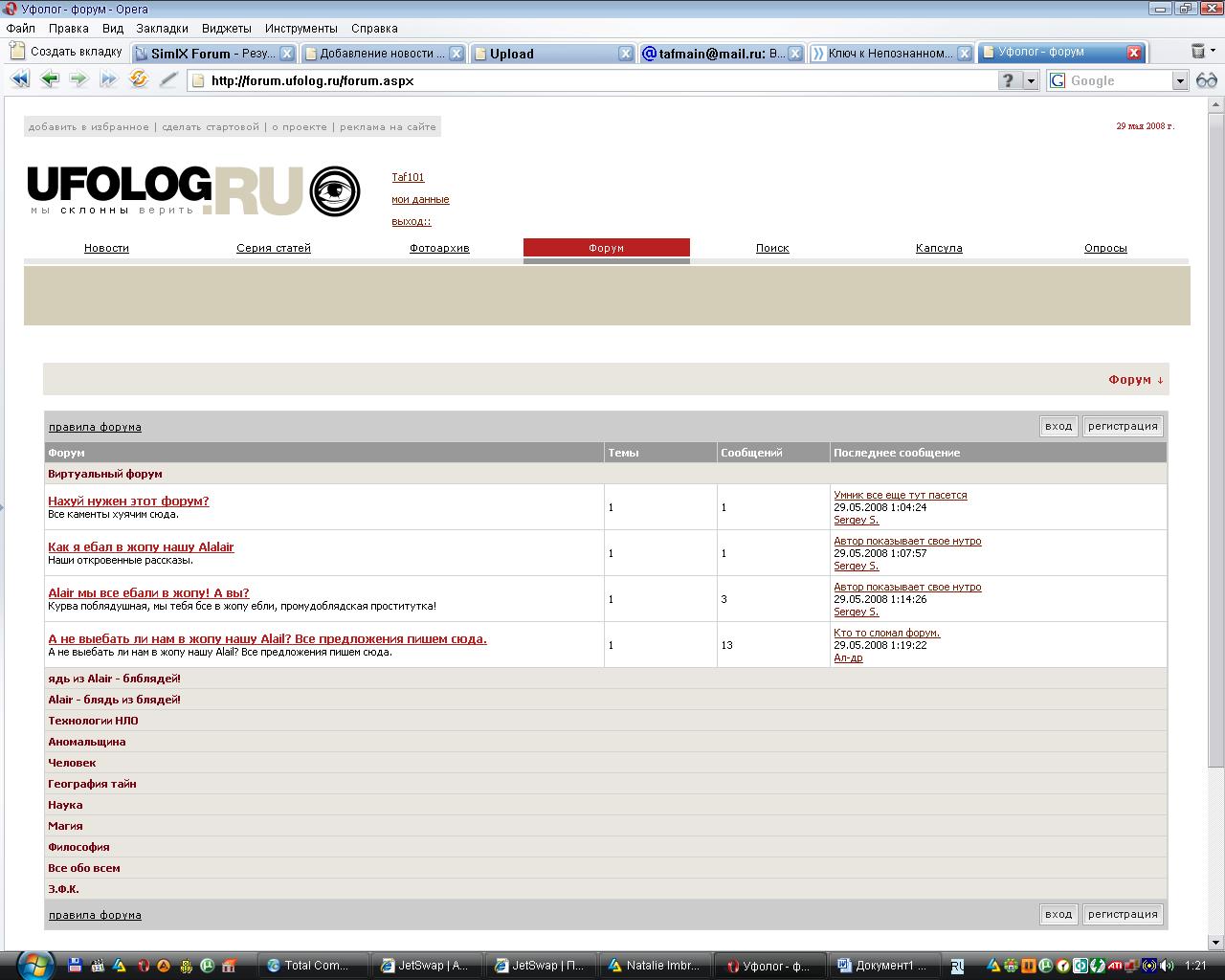1225x980 pixels.
Task: Expand the Google search engine dropdown
Action: [1180, 81]
